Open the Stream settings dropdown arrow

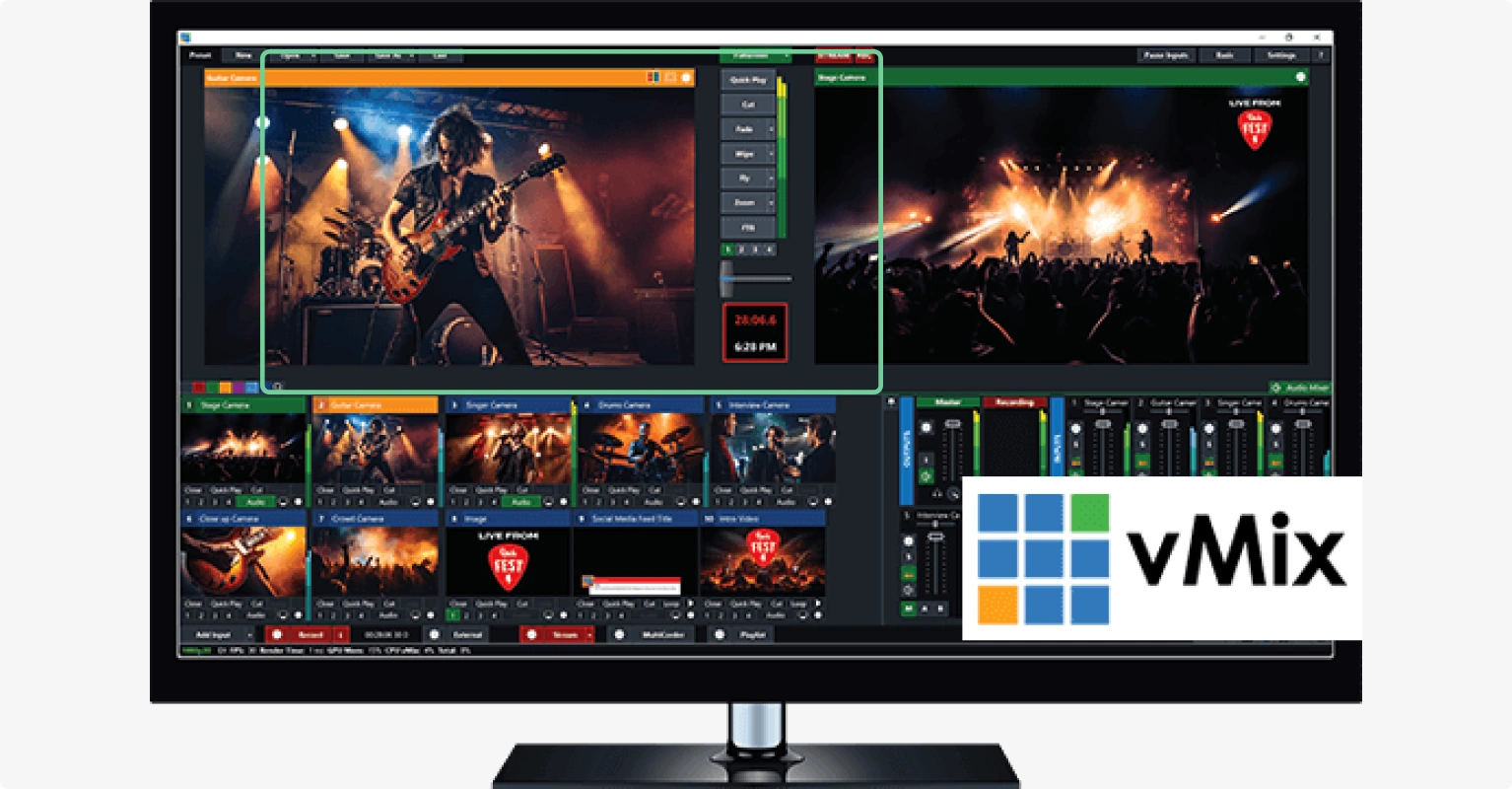590,635
